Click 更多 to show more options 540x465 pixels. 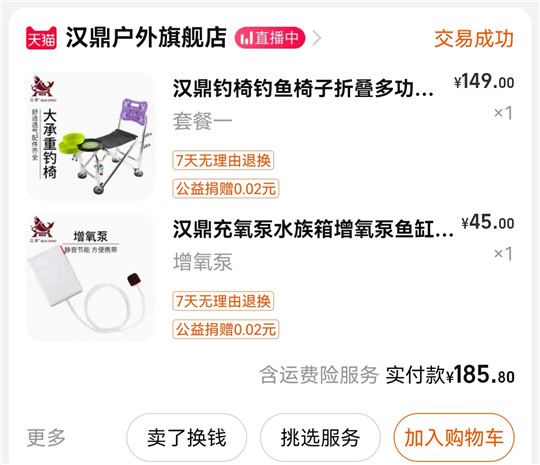46,437
